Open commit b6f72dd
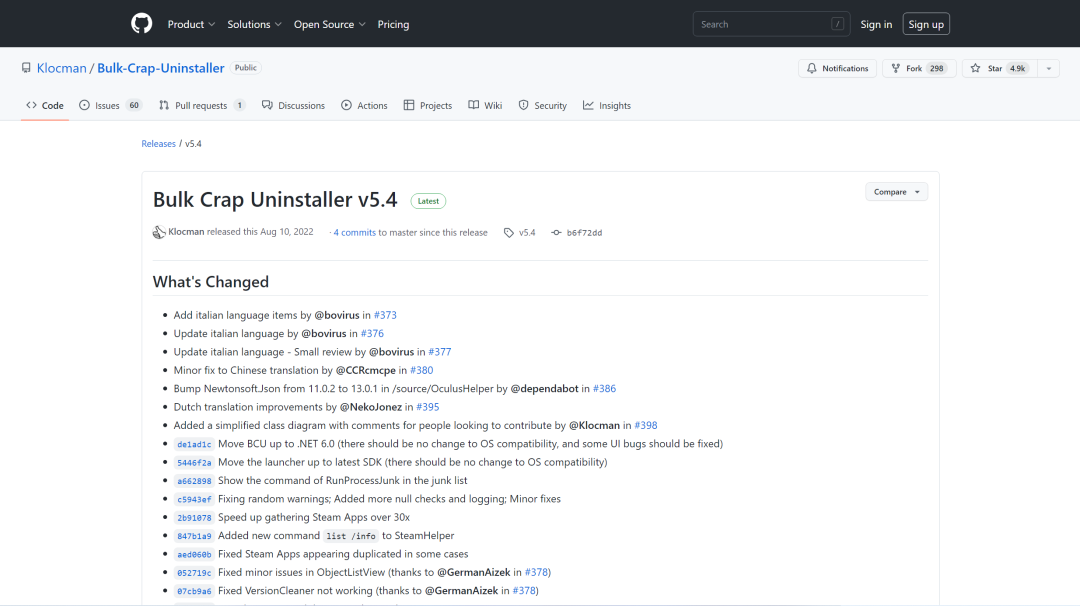The image size is (1080, 606). pos(584,233)
